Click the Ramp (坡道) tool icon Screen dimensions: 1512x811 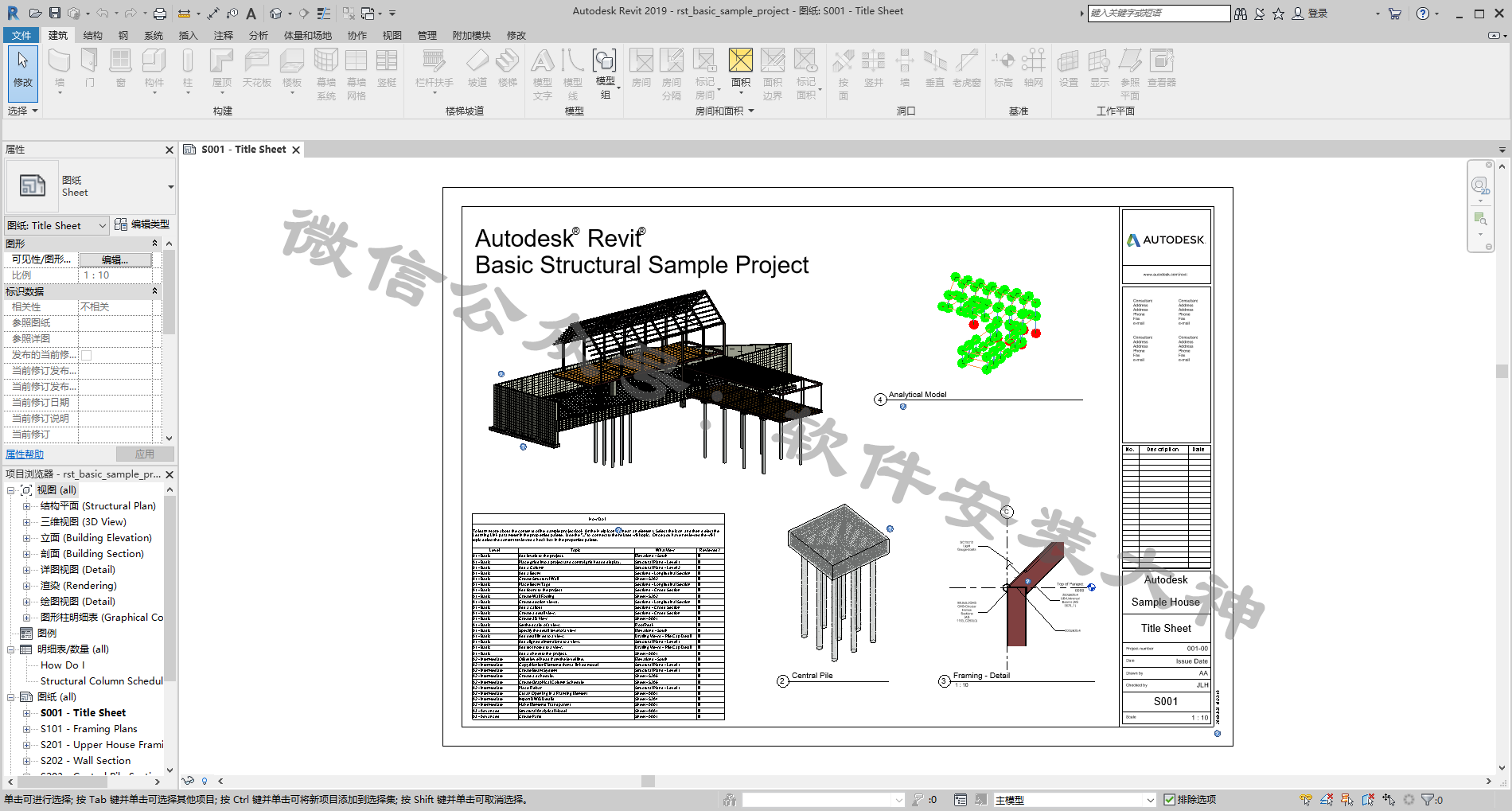(477, 62)
